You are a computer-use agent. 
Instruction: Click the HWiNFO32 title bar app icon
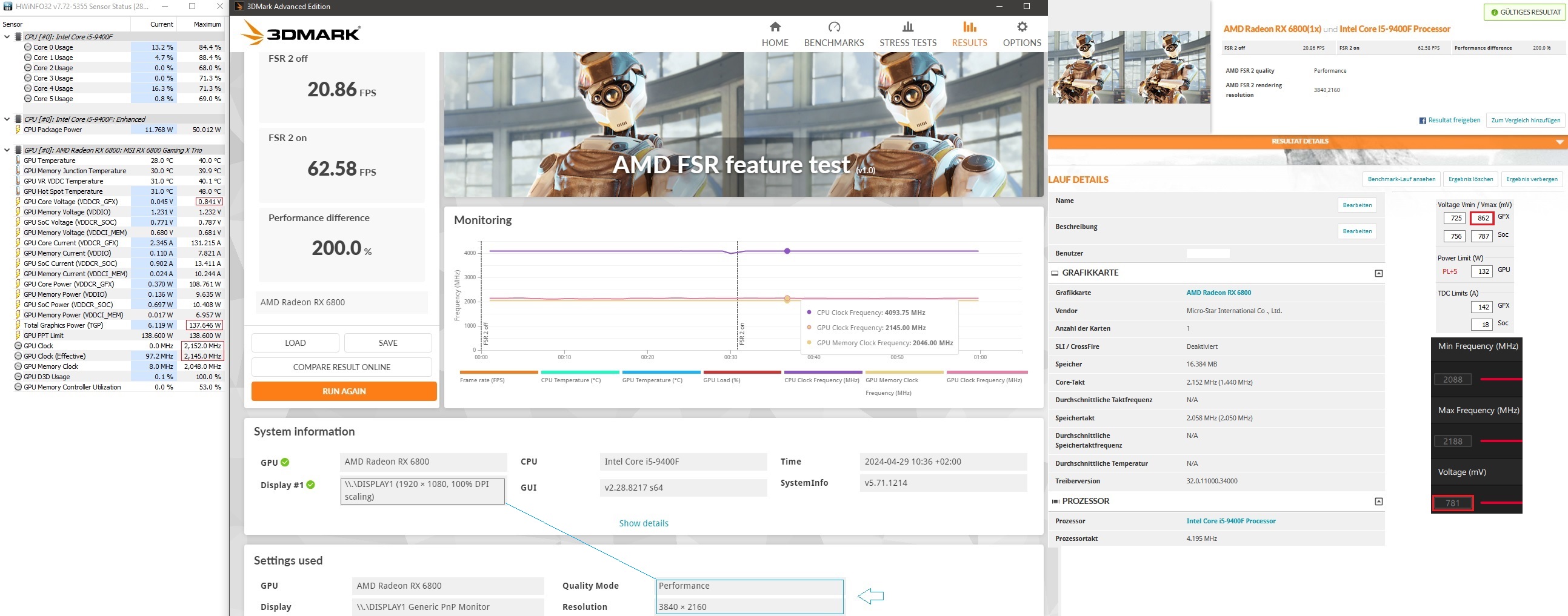click(x=7, y=6)
